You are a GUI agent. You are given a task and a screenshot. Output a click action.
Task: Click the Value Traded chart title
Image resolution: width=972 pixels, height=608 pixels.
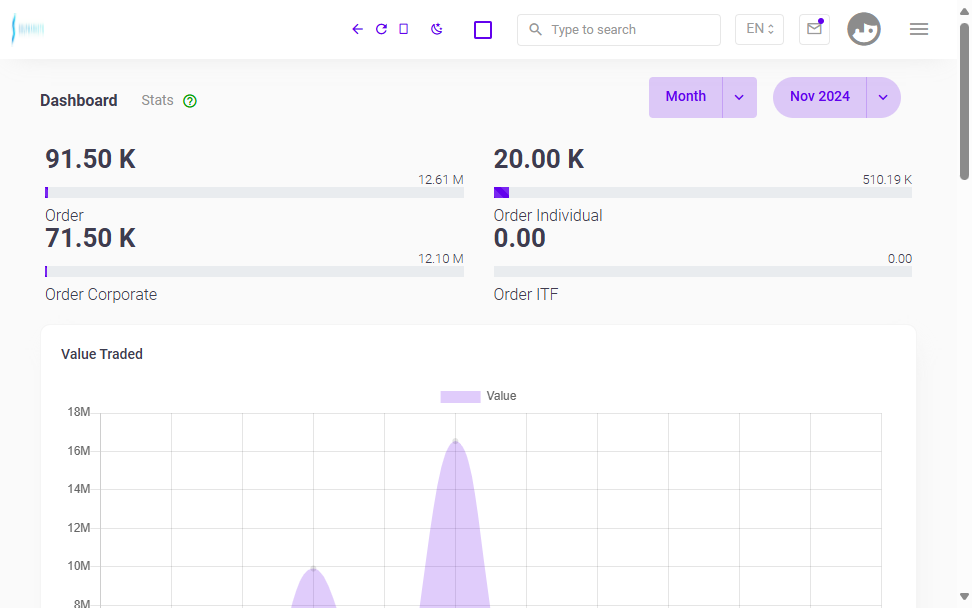102,354
